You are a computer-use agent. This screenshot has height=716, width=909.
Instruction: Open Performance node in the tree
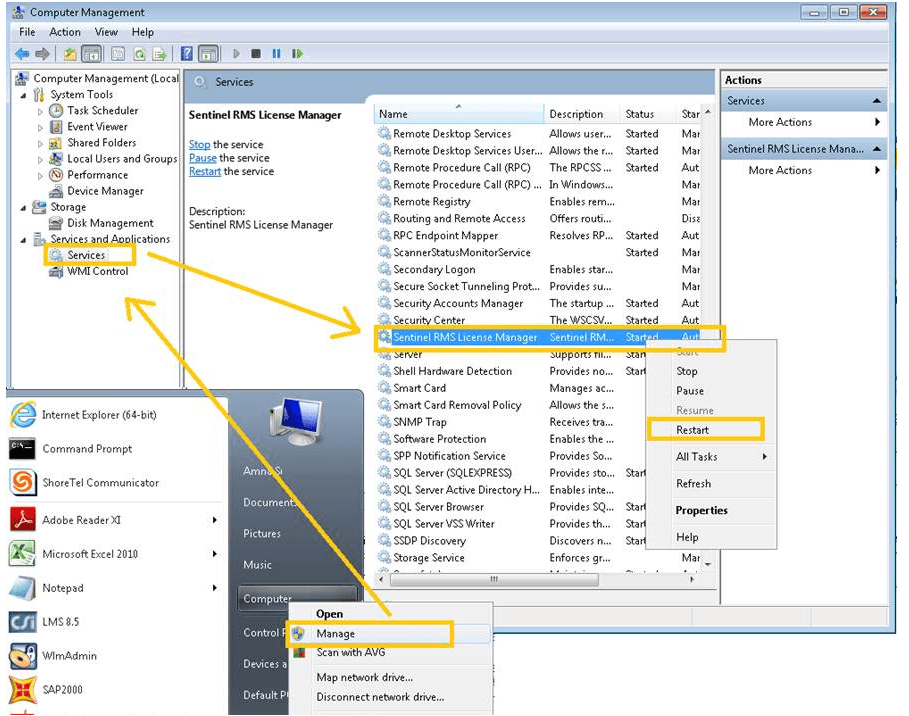(97, 175)
